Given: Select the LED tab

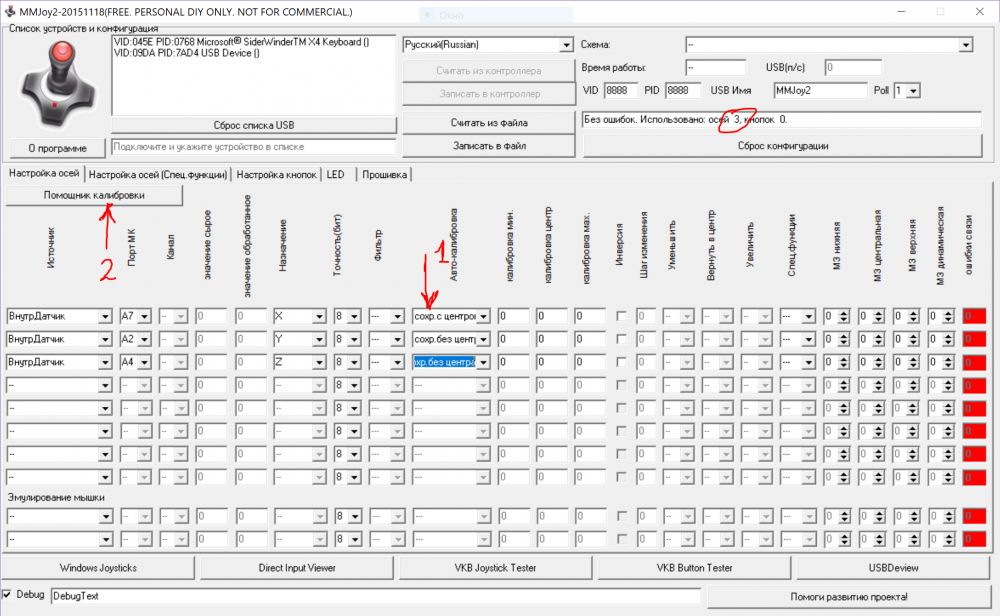Looking at the screenshot, I should 335,174.
